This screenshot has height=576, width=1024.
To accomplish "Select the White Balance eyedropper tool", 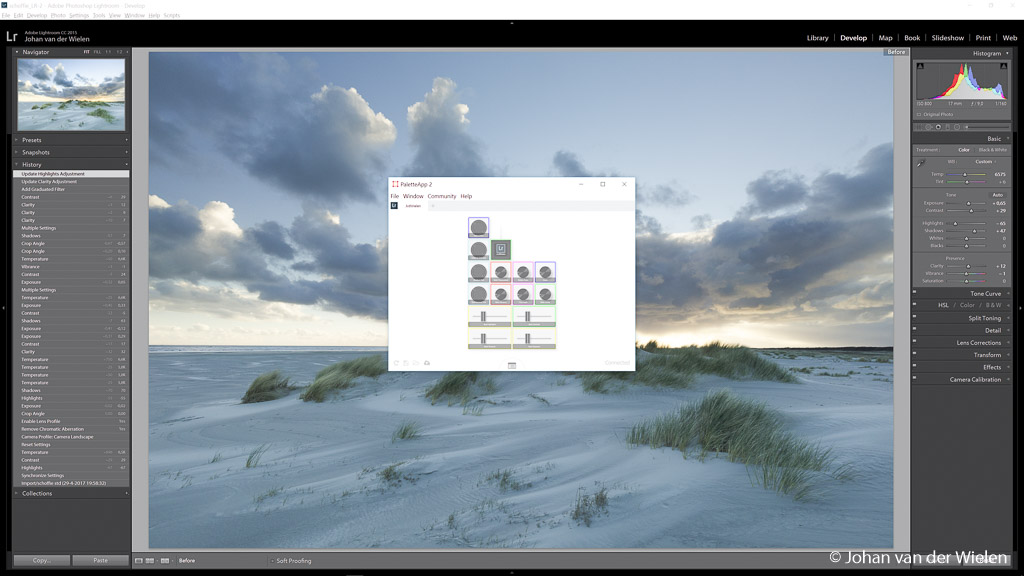I will click(921, 163).
